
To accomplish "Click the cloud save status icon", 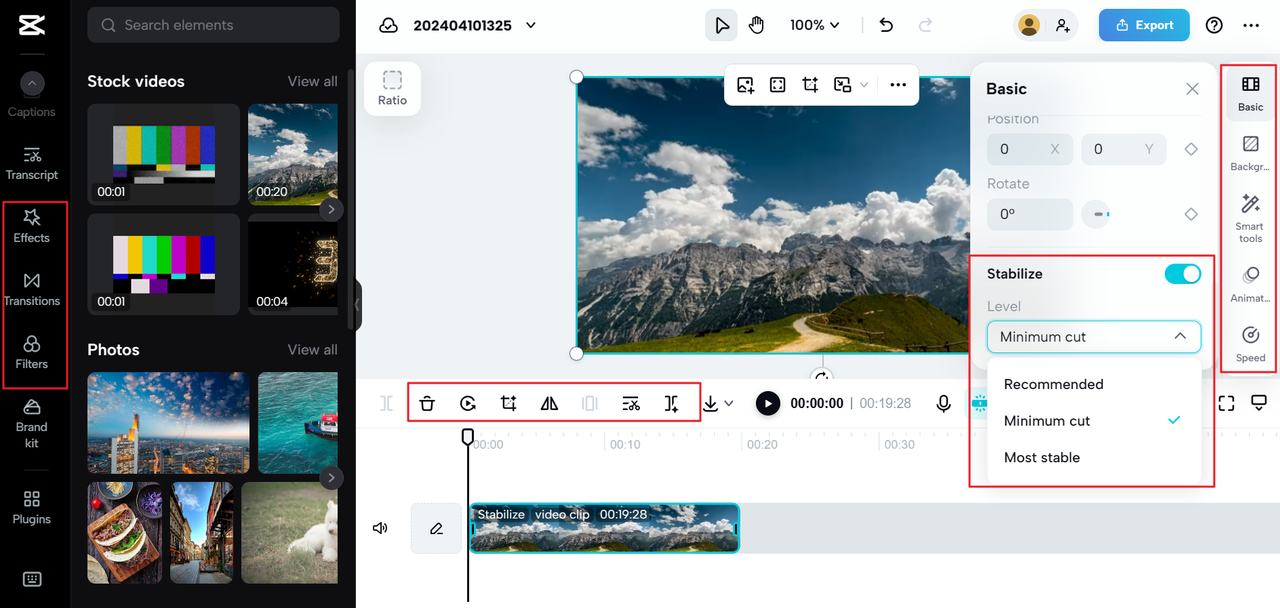I will point(388,25).
